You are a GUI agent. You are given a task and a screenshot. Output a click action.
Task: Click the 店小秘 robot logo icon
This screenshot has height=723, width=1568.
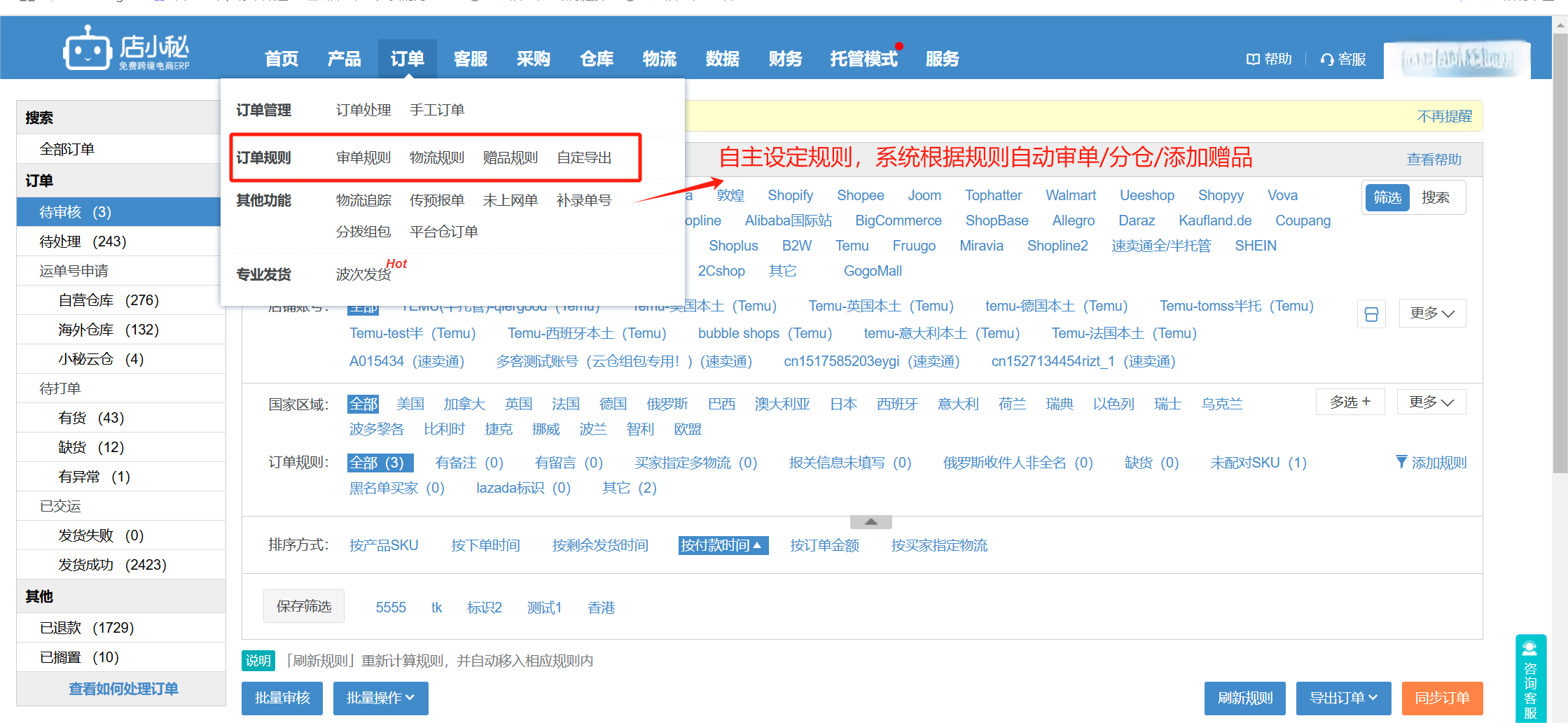pos(87,48)
